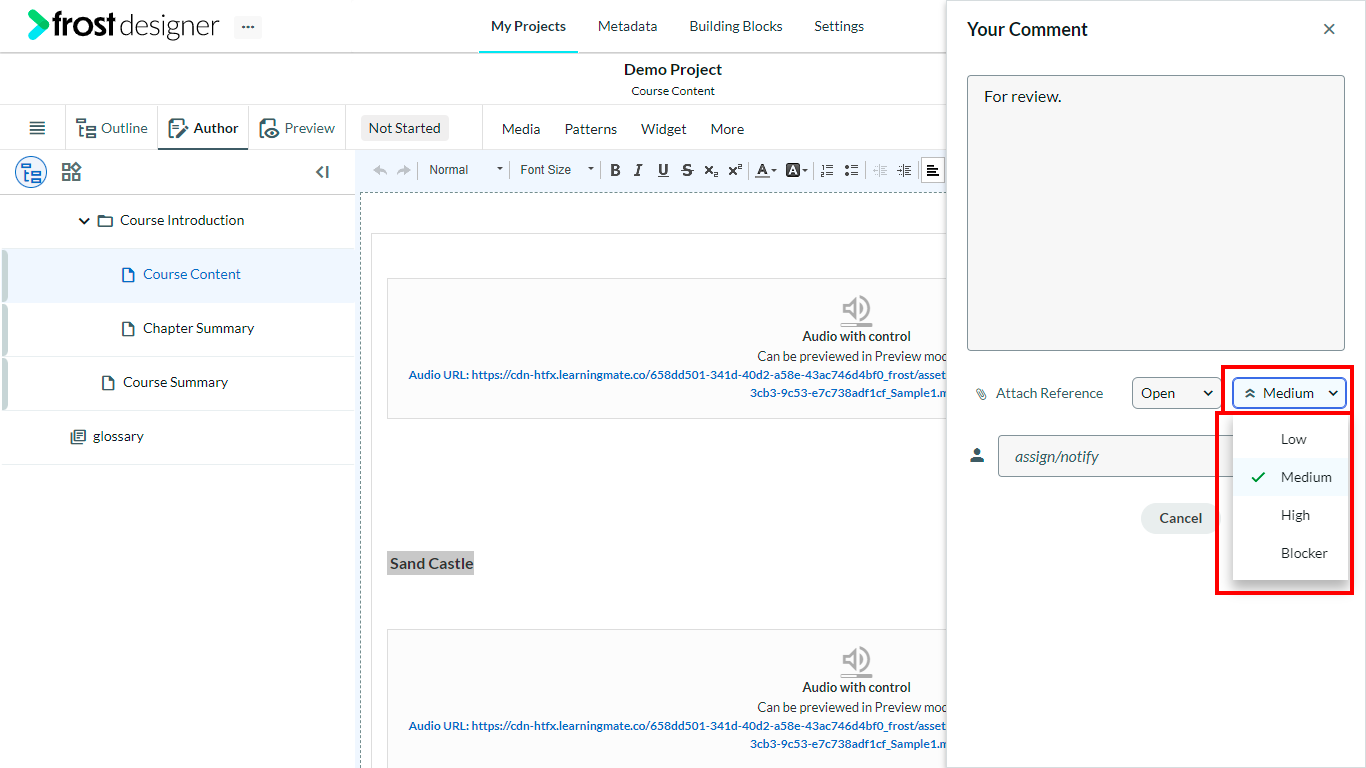Screen dimensions: 1366x768
Task: Switch to the Building Blocks tab
Action: [x=736, y=26]
